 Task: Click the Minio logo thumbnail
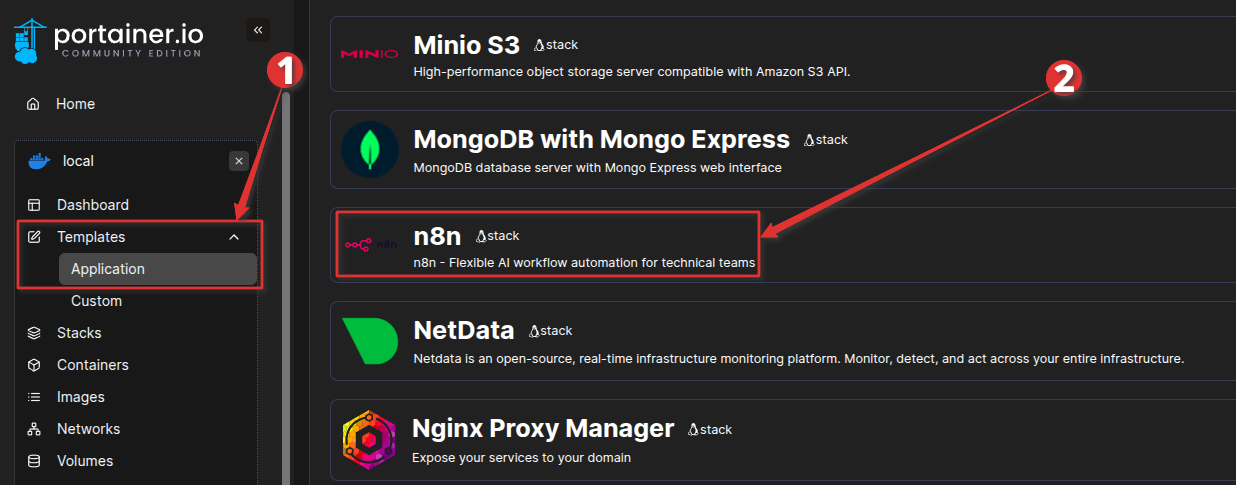pos(369,54)
